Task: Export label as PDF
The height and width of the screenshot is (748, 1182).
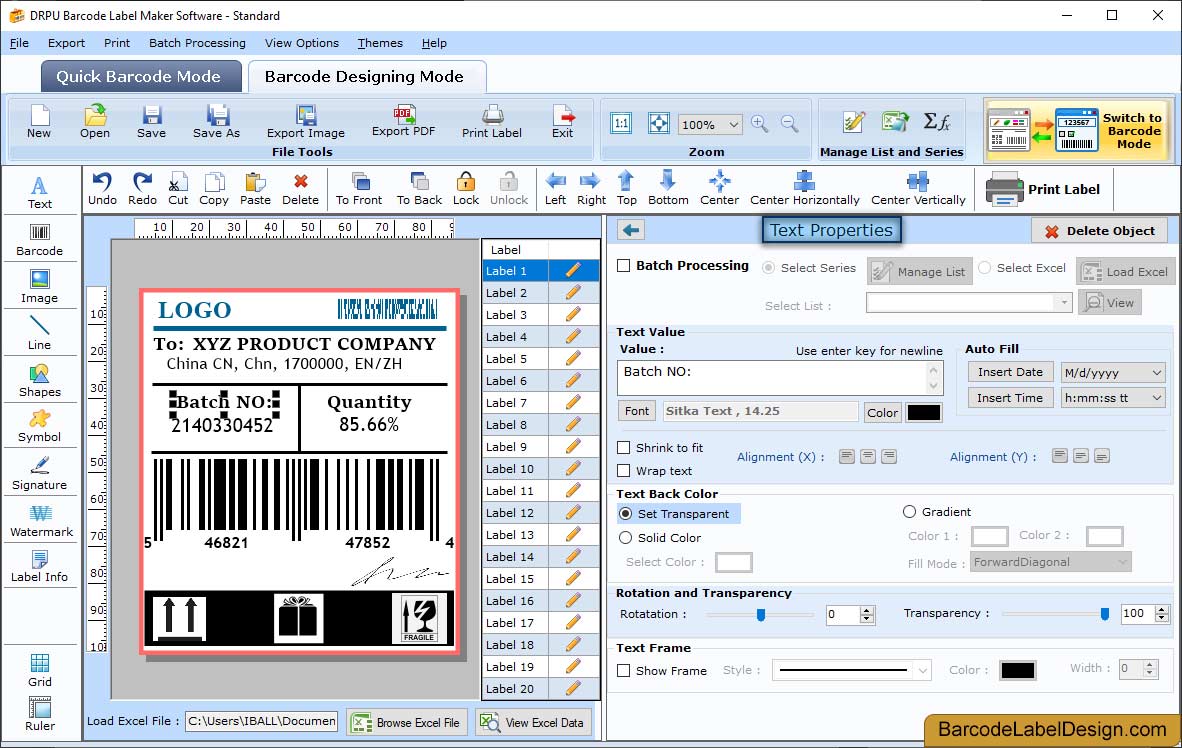Action: click(x=403, y=121)
